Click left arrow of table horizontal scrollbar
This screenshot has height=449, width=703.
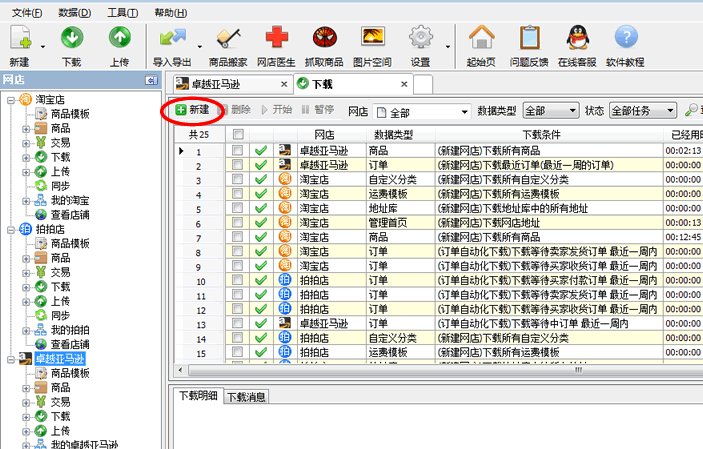pyautogui.click(x=180, y=371)
